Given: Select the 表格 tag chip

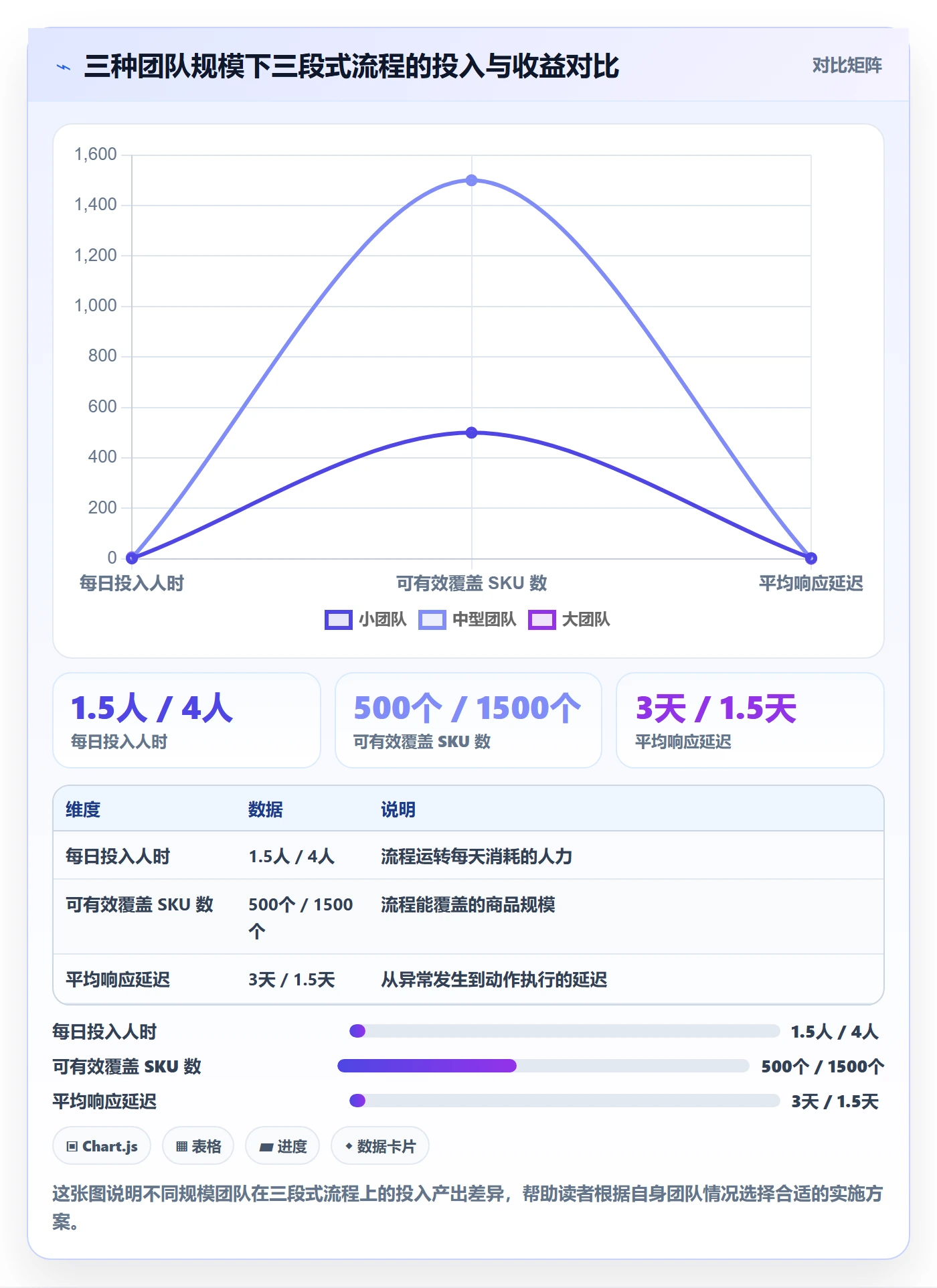Looking at the screenshot, I should pyautogui.click(x=198, y=1146).
